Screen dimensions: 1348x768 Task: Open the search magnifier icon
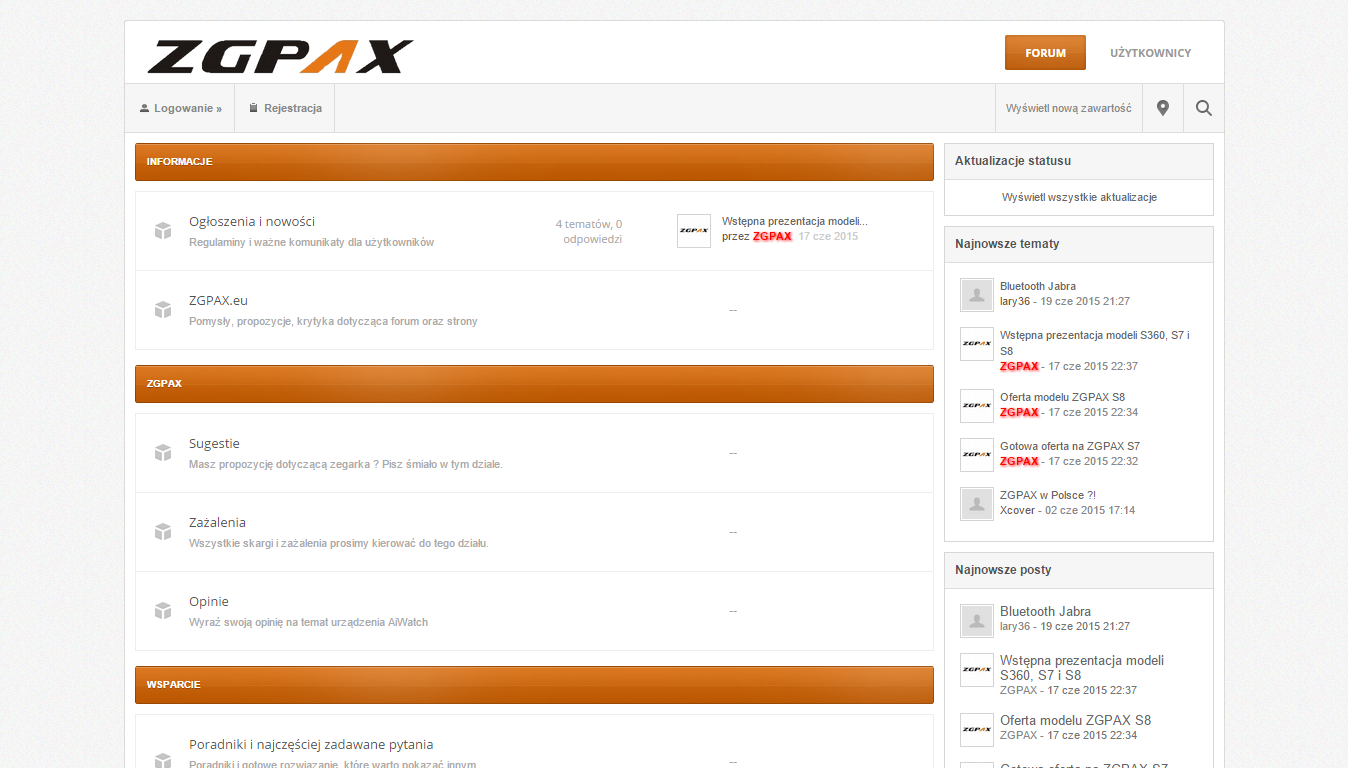1204,108
